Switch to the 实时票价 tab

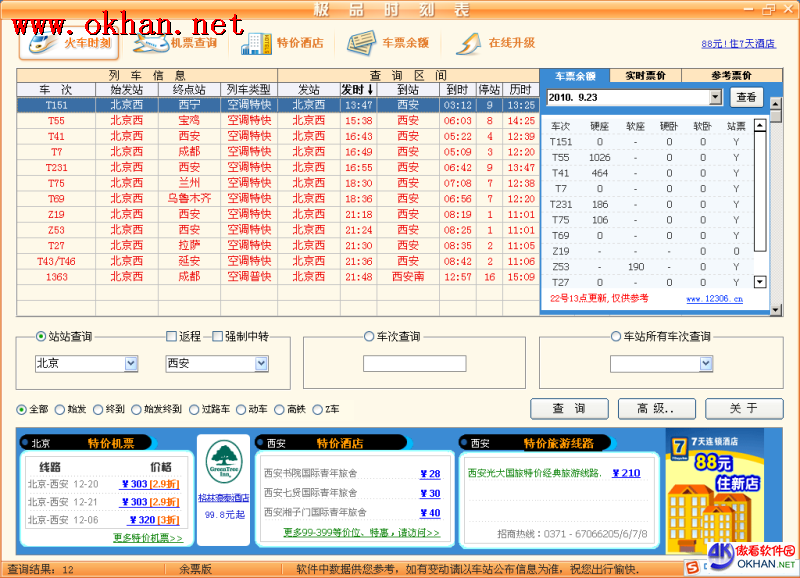coord(645,76)
